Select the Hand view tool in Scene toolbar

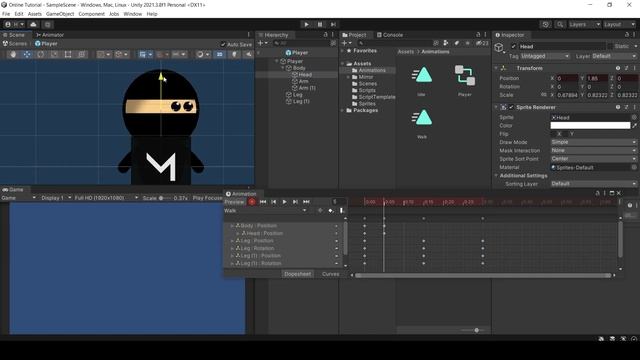(x=13, y=54)
